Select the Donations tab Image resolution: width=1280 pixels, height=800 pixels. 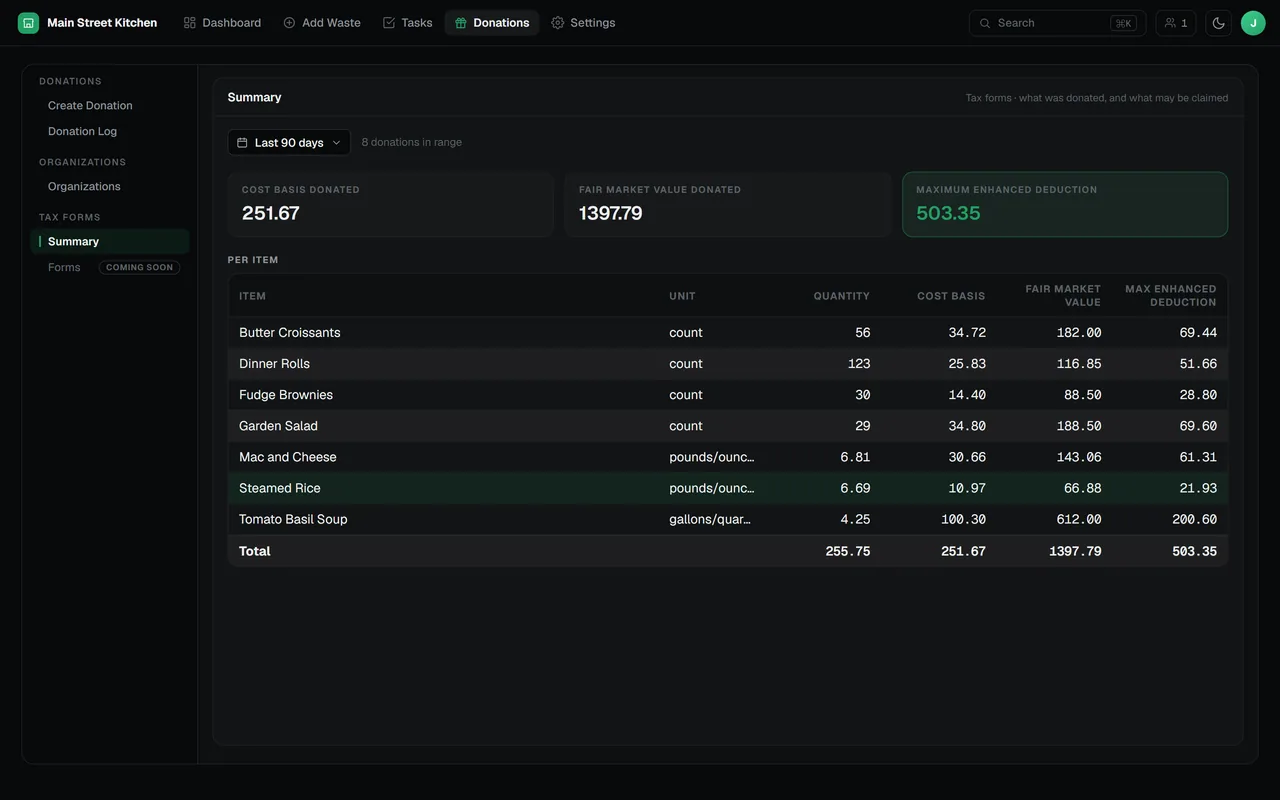492,23
